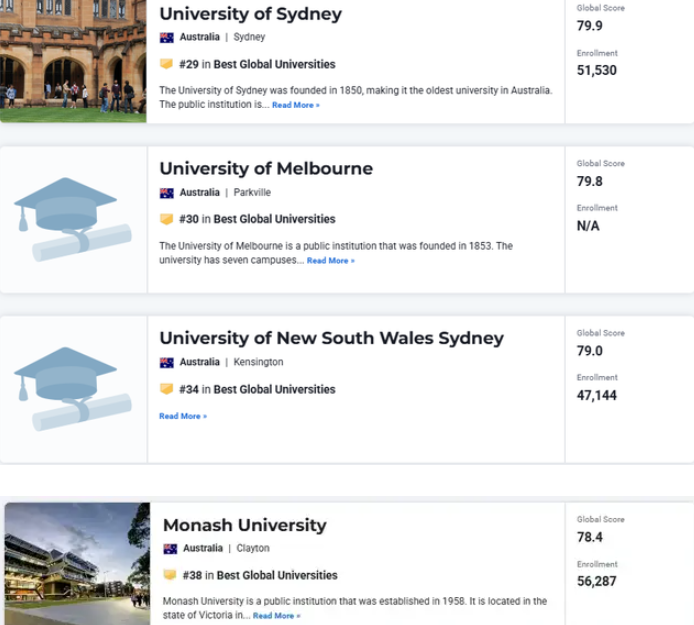694x625 pixels.
Task: Click the Enrollment value 51,530
Action: tap(597, 70)
